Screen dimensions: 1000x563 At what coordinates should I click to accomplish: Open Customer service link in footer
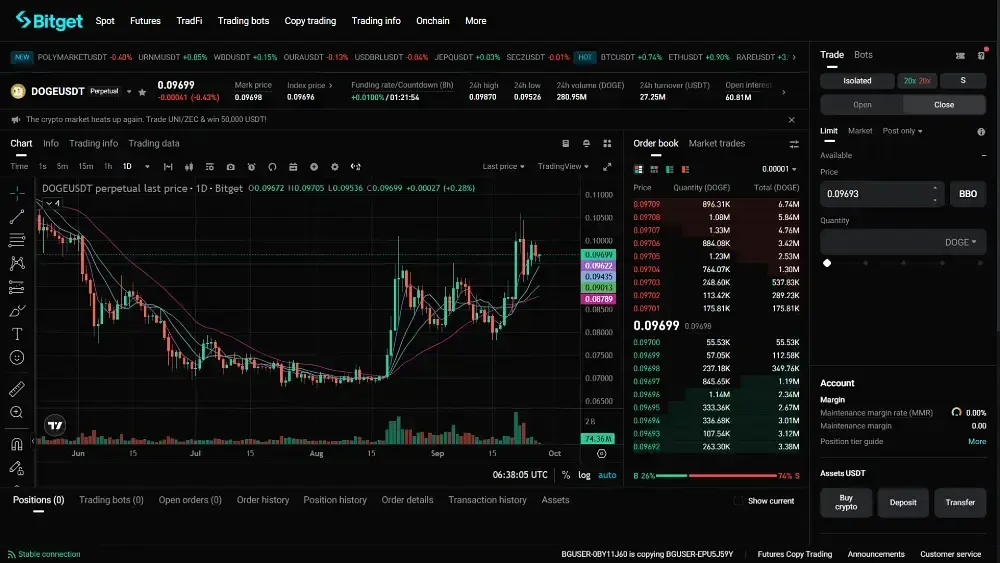pos(950,554)
